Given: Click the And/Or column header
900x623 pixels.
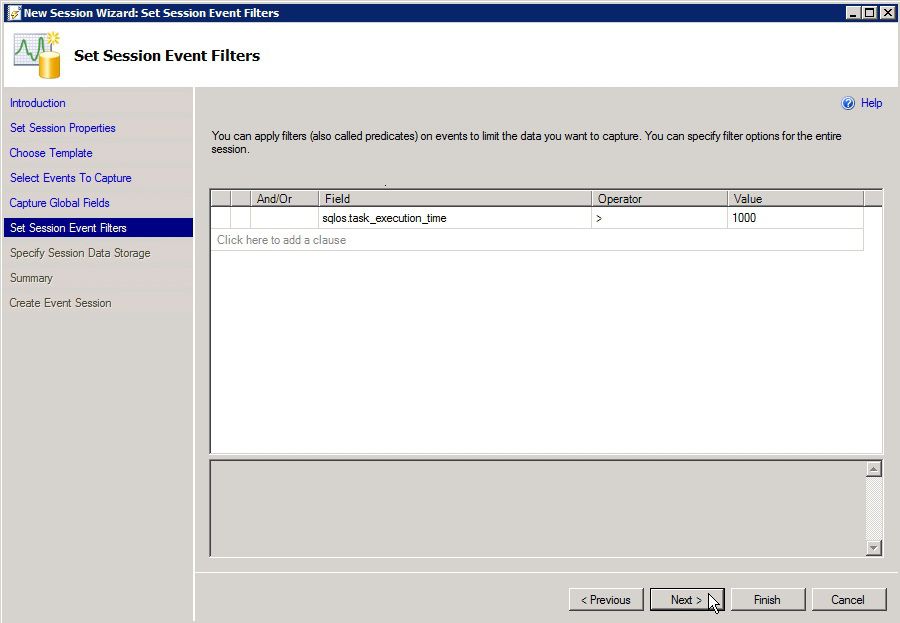Looking at the screenshot, I should (x=284, y=199).
